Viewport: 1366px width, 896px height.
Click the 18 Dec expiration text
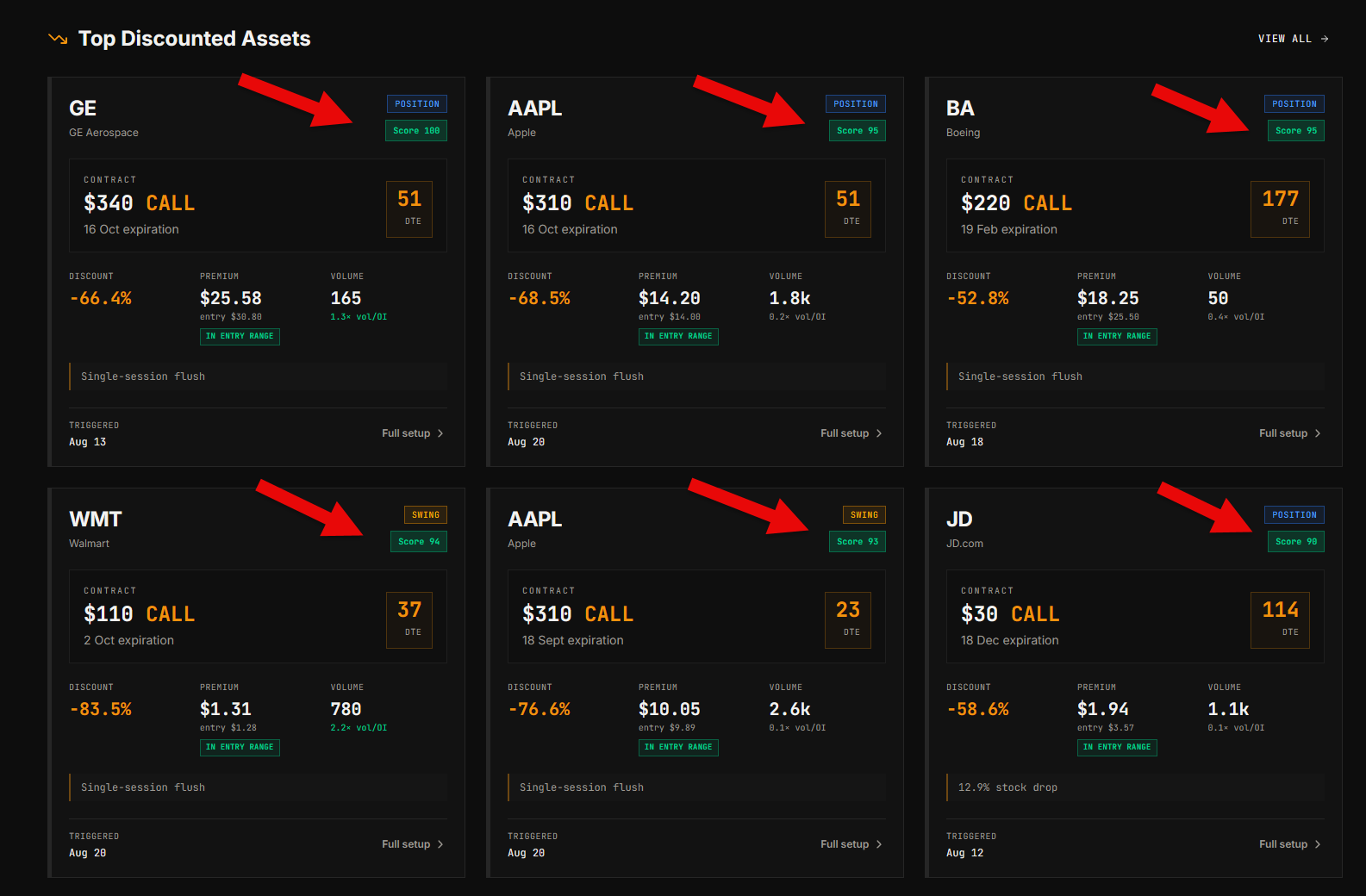[1010, 640]
